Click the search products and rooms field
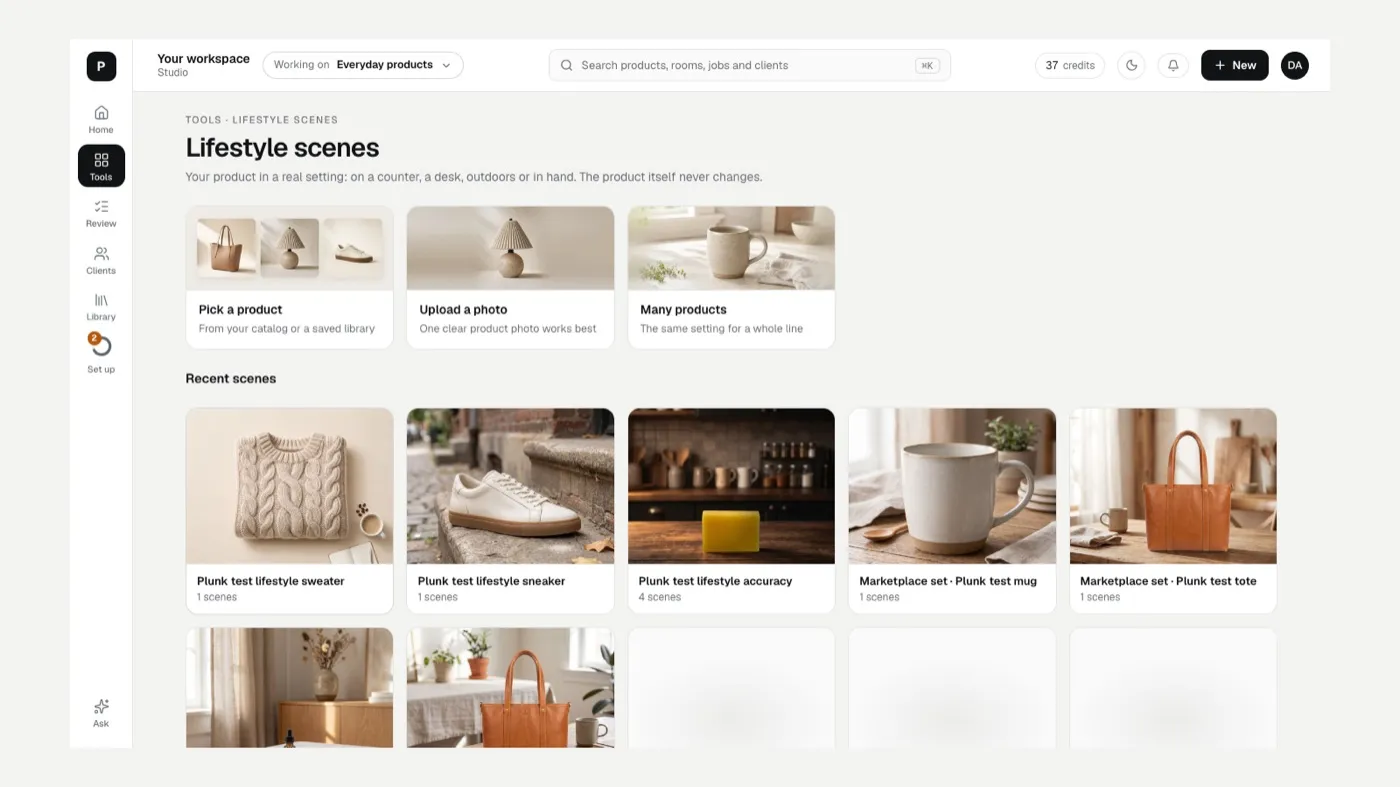The width and height of the screenshot is (1400, 787). [750, 65]
